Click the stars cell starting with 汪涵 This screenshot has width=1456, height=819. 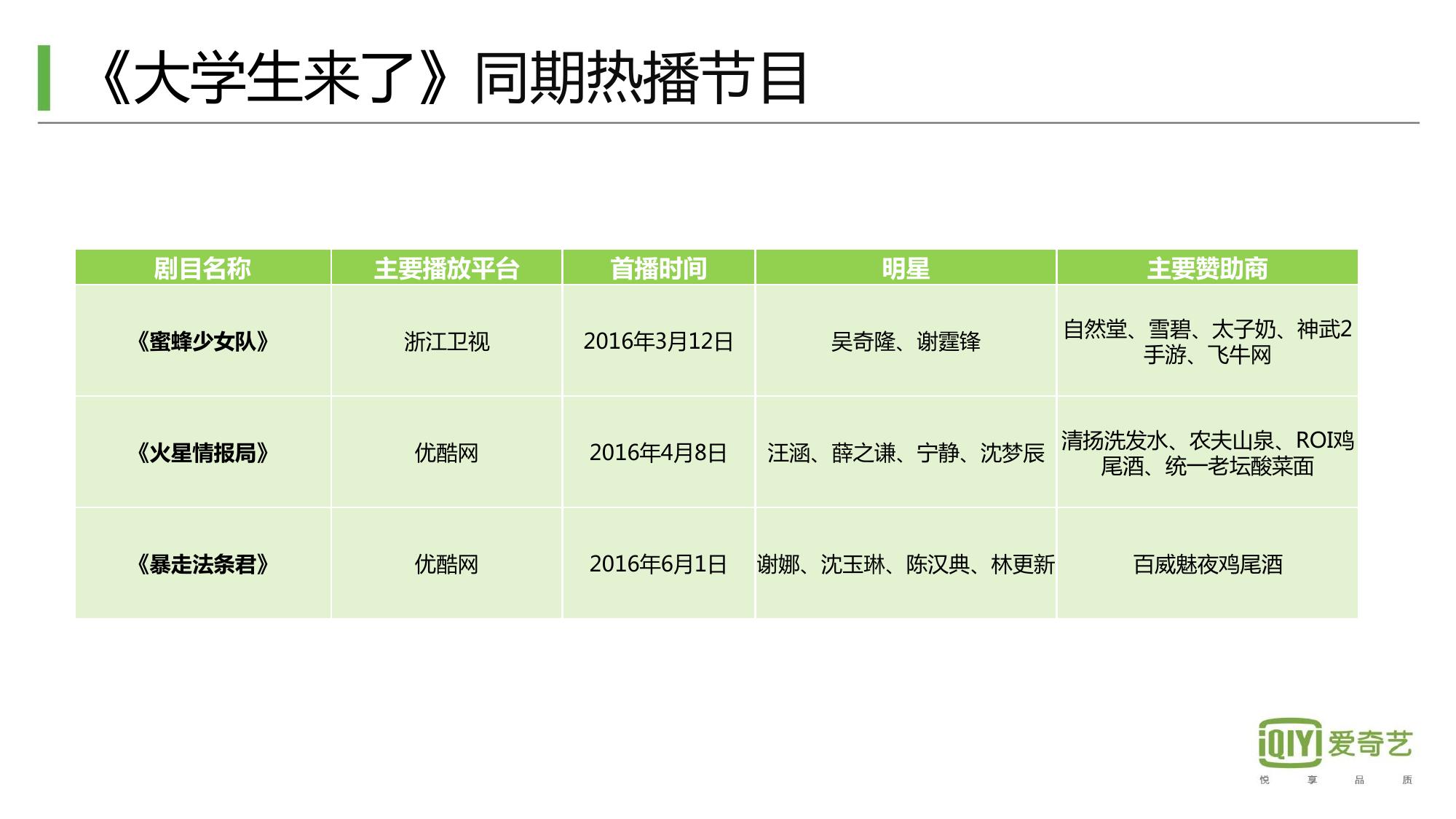click(906, 452)
